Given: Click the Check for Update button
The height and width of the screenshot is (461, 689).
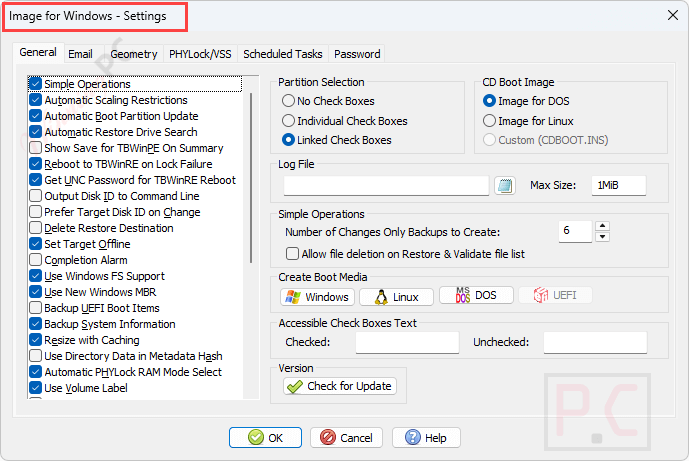Looking at the screenshot, I should [340, 386].
